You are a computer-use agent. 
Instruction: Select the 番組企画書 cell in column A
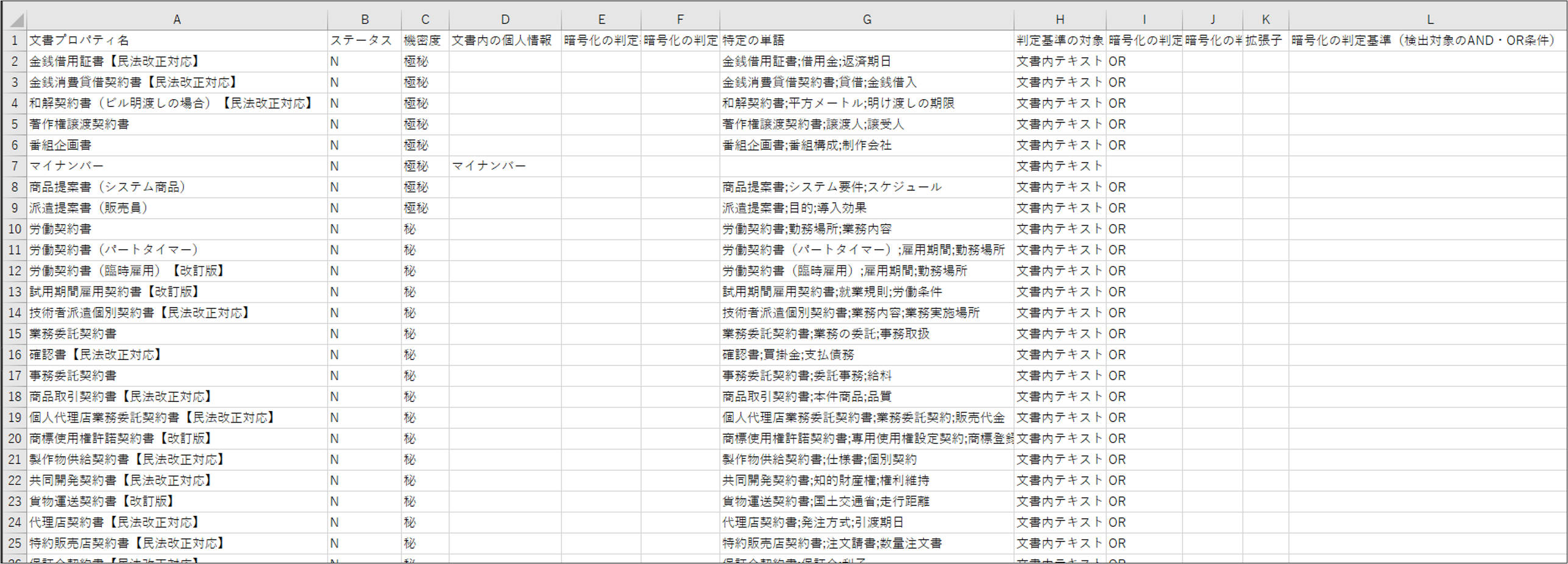(x=177, y=146)
